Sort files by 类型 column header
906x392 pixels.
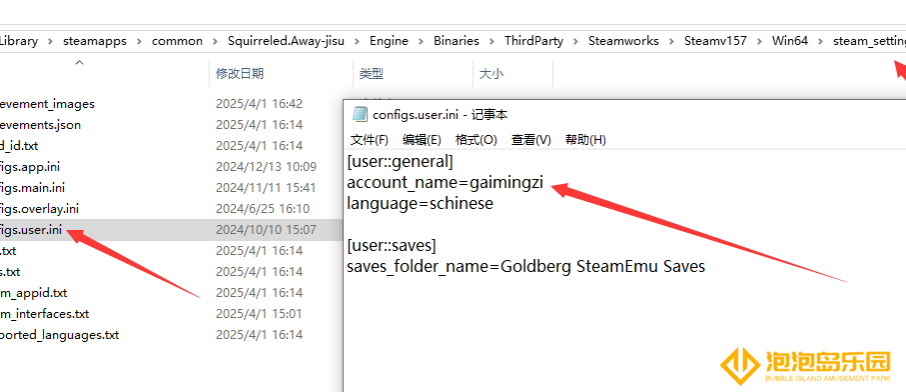(x=371, y=73)
